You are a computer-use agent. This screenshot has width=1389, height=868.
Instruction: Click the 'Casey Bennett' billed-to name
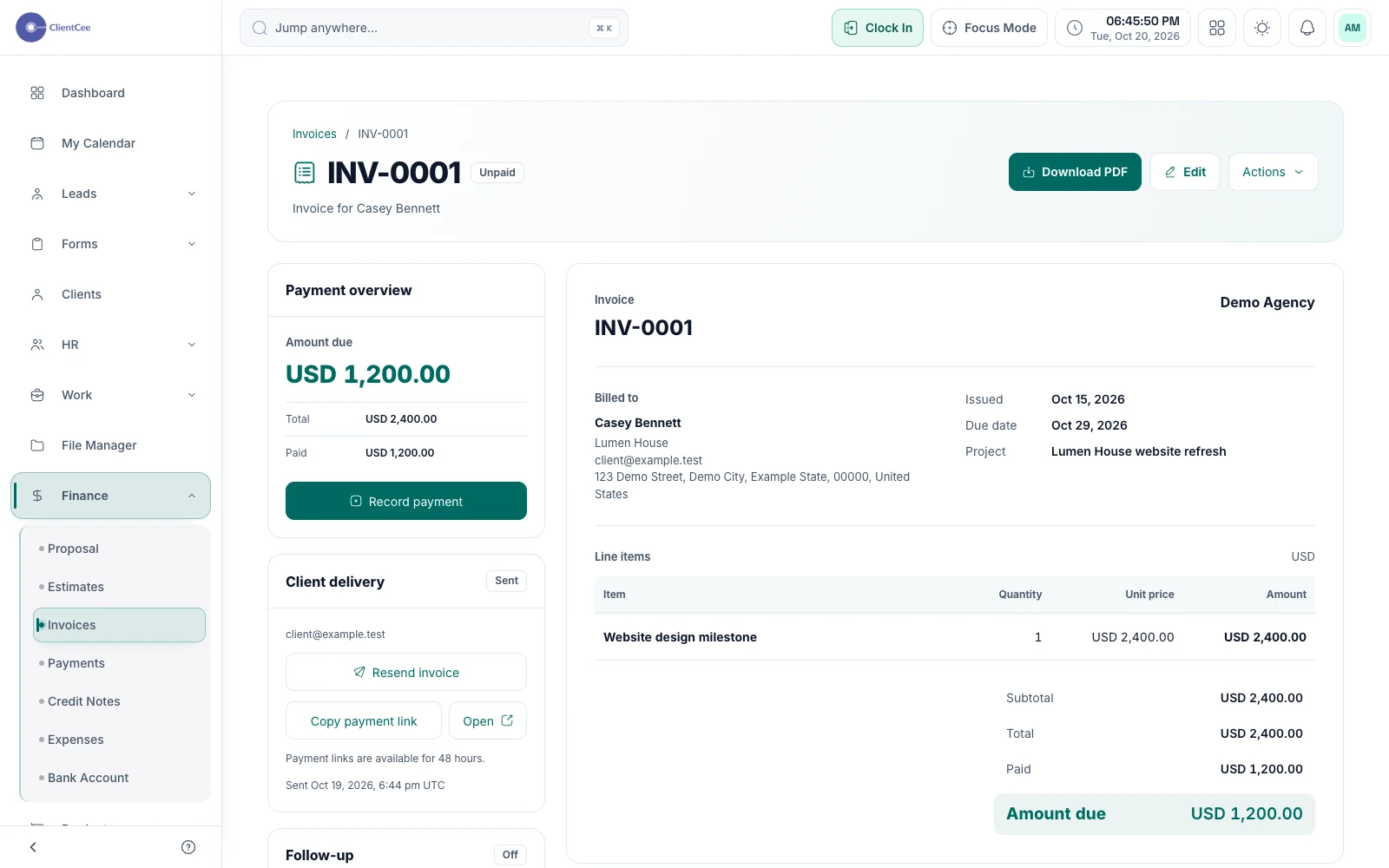pos(638,423)
